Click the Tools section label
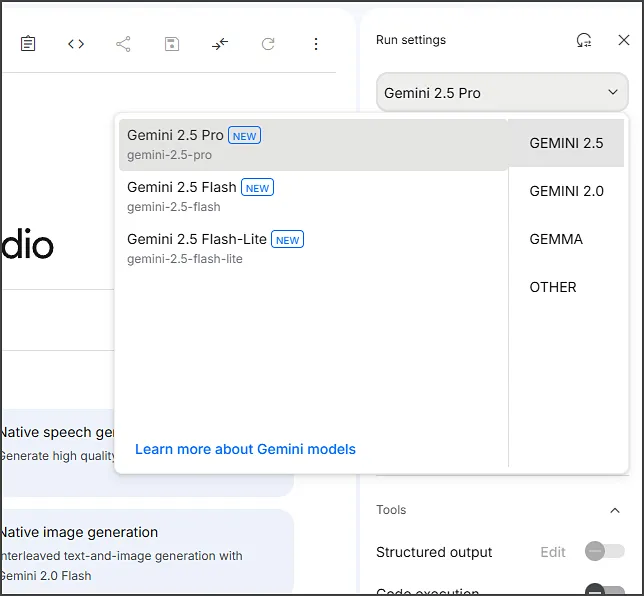Image resolution: width=644 pixels, height=596 pixels. (x=391, y=510)
